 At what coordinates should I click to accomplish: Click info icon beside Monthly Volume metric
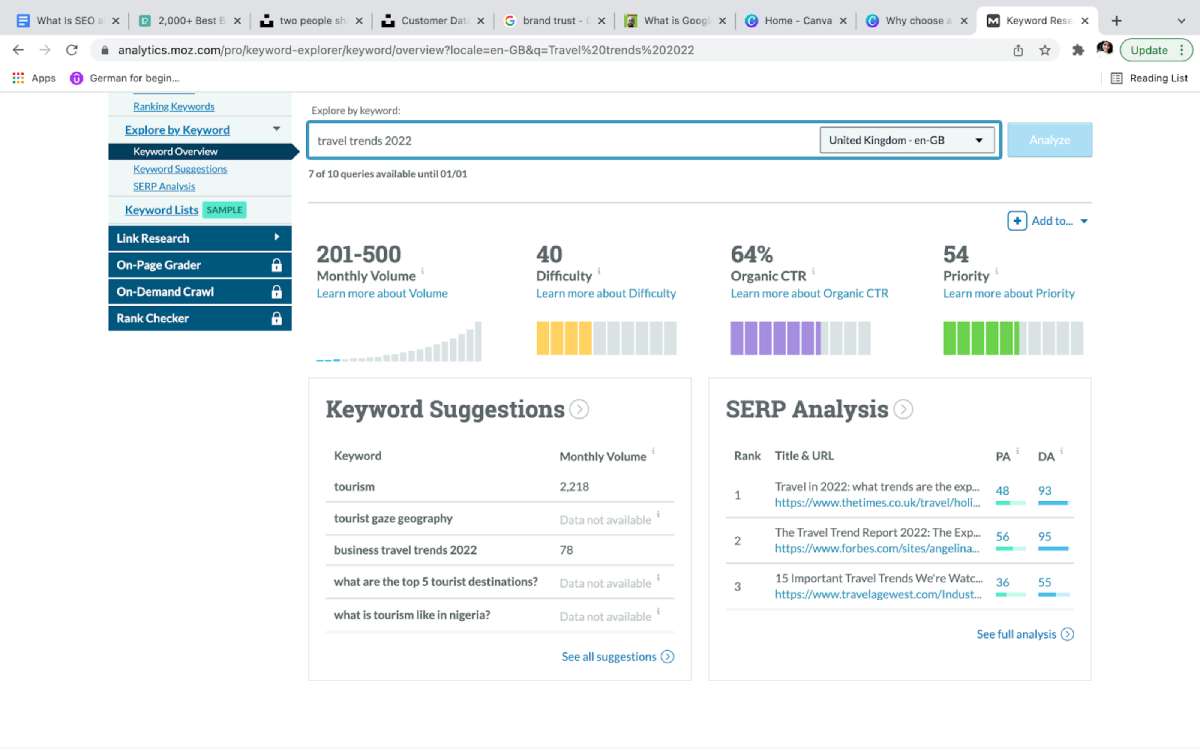click(x=422, y=271)
